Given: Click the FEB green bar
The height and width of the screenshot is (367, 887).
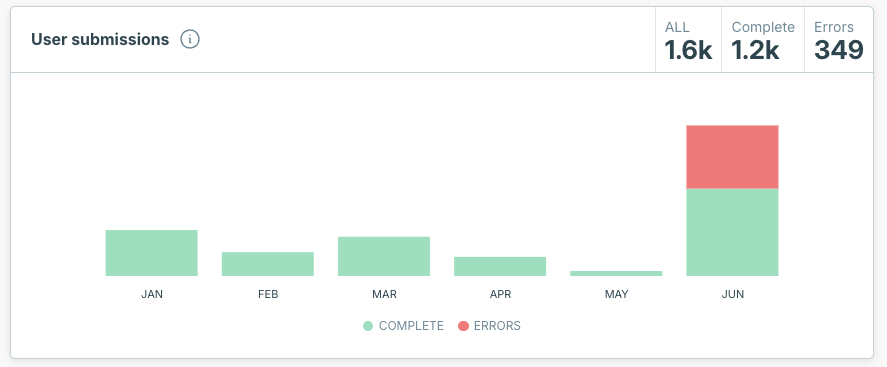Looking at the screenshot, I should click(x=268, y=264).
